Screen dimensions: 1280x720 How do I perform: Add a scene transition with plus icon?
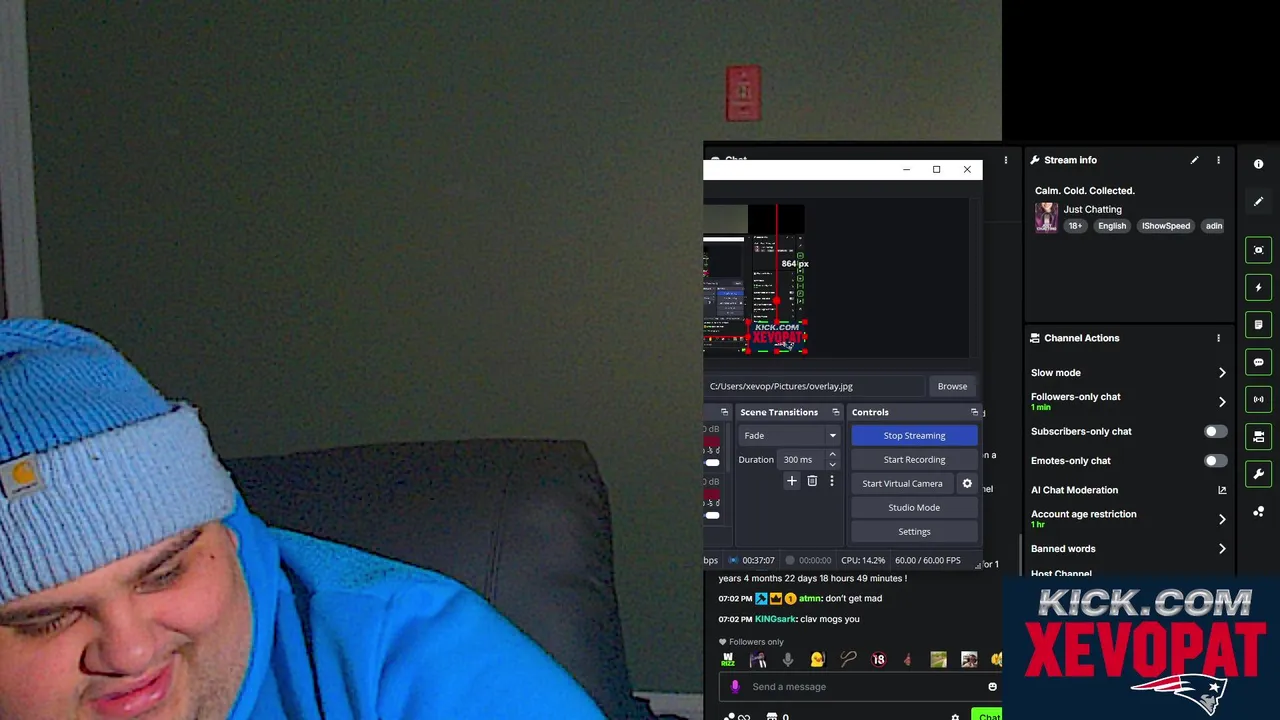792,481
